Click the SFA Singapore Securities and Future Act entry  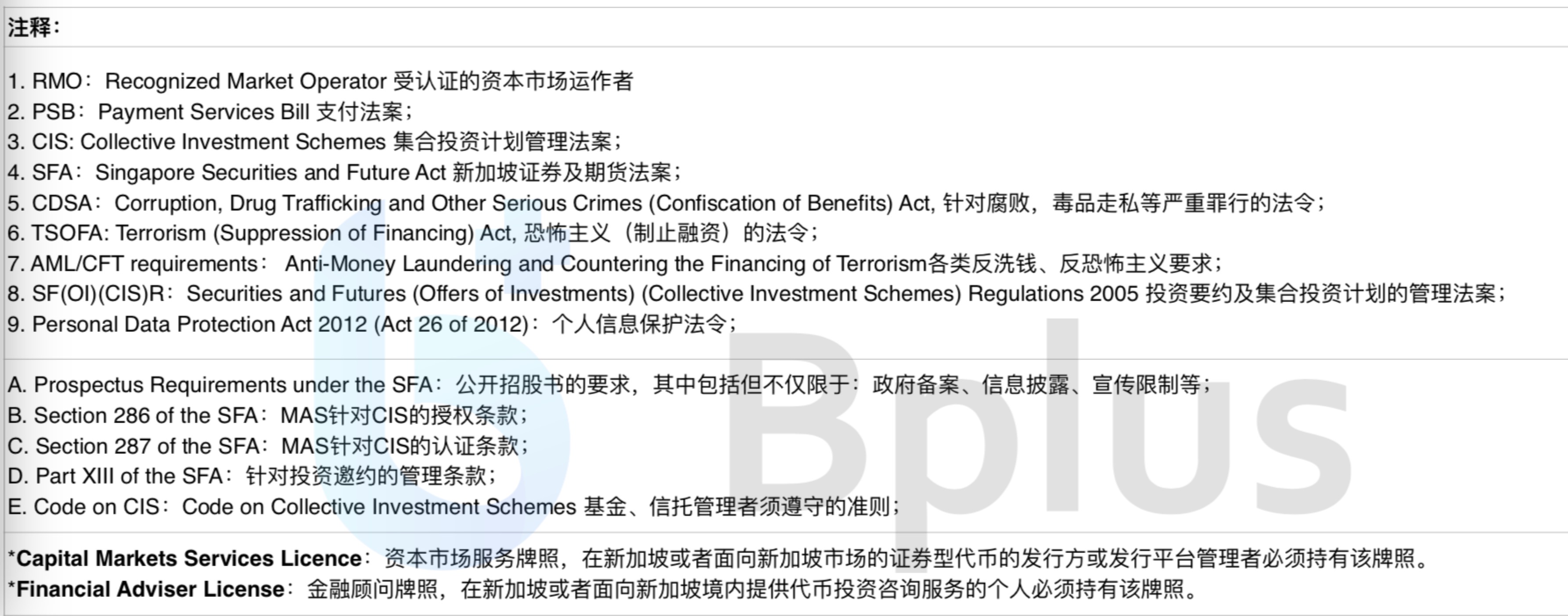(x=345, y=172)
